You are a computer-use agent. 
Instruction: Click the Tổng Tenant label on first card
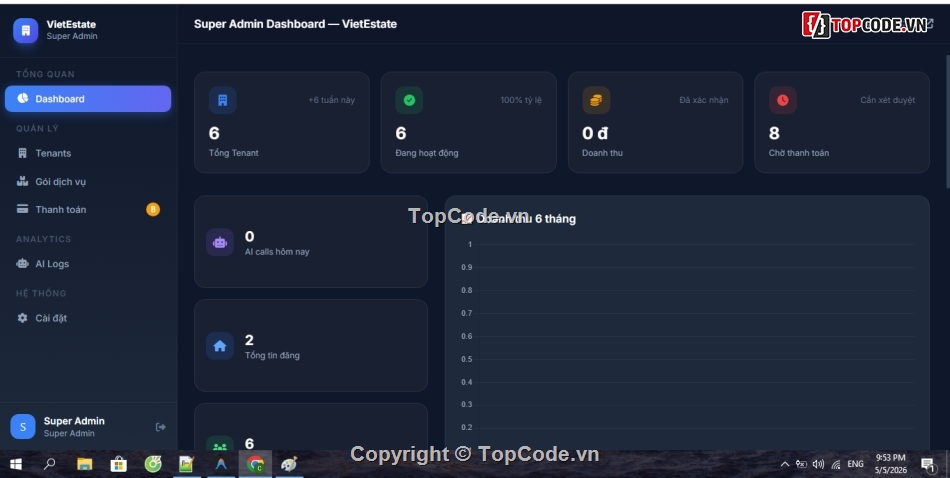point(234,153)
